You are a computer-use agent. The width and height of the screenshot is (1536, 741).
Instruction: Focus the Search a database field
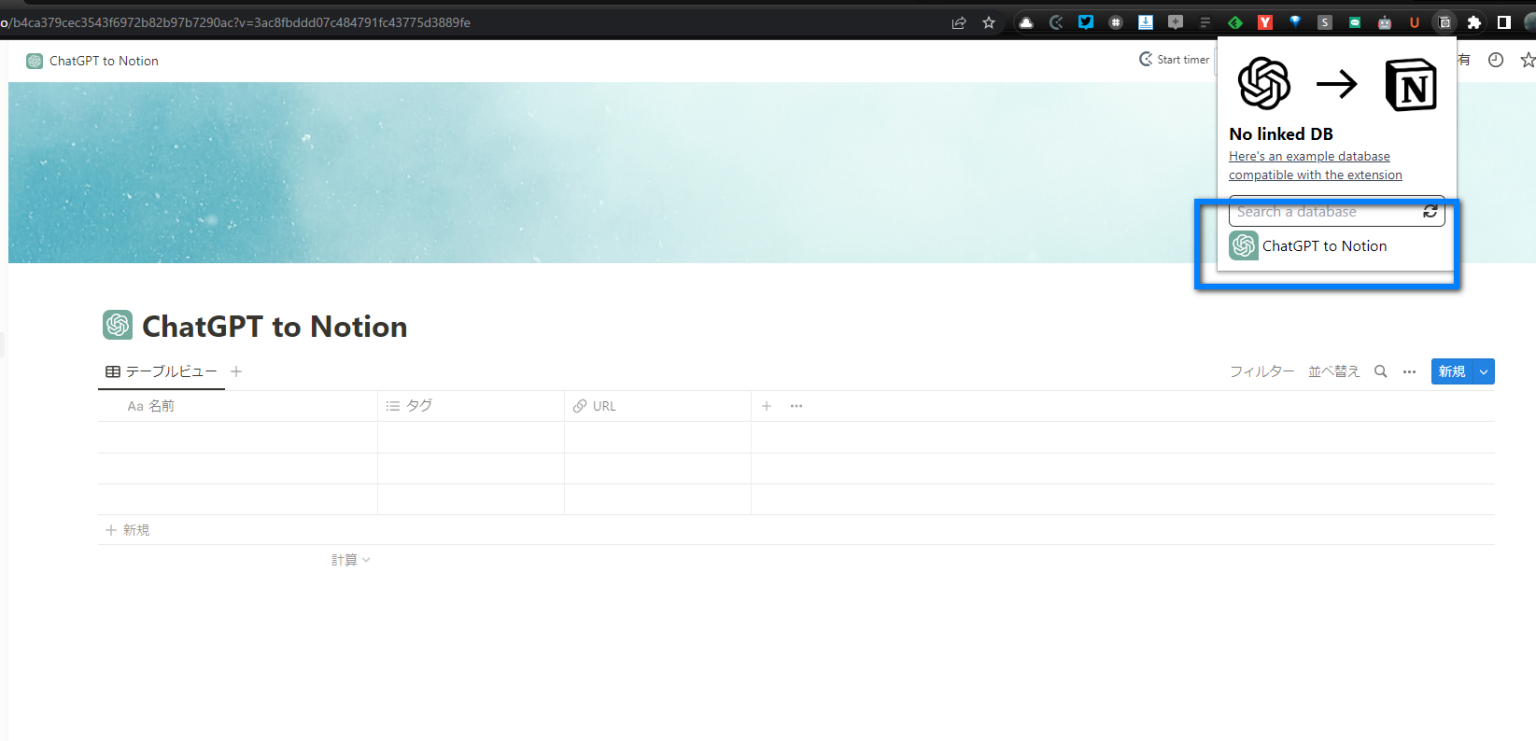click(x=1322, y=211)
